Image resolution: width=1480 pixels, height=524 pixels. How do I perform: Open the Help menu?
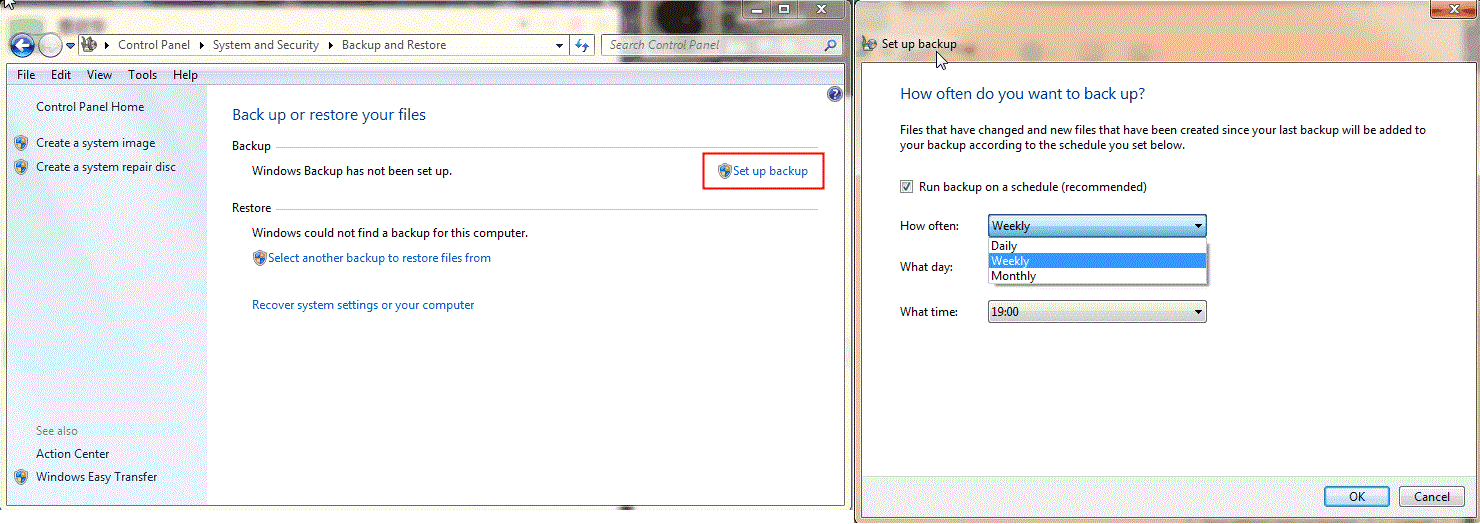click(x=185, y=75)
